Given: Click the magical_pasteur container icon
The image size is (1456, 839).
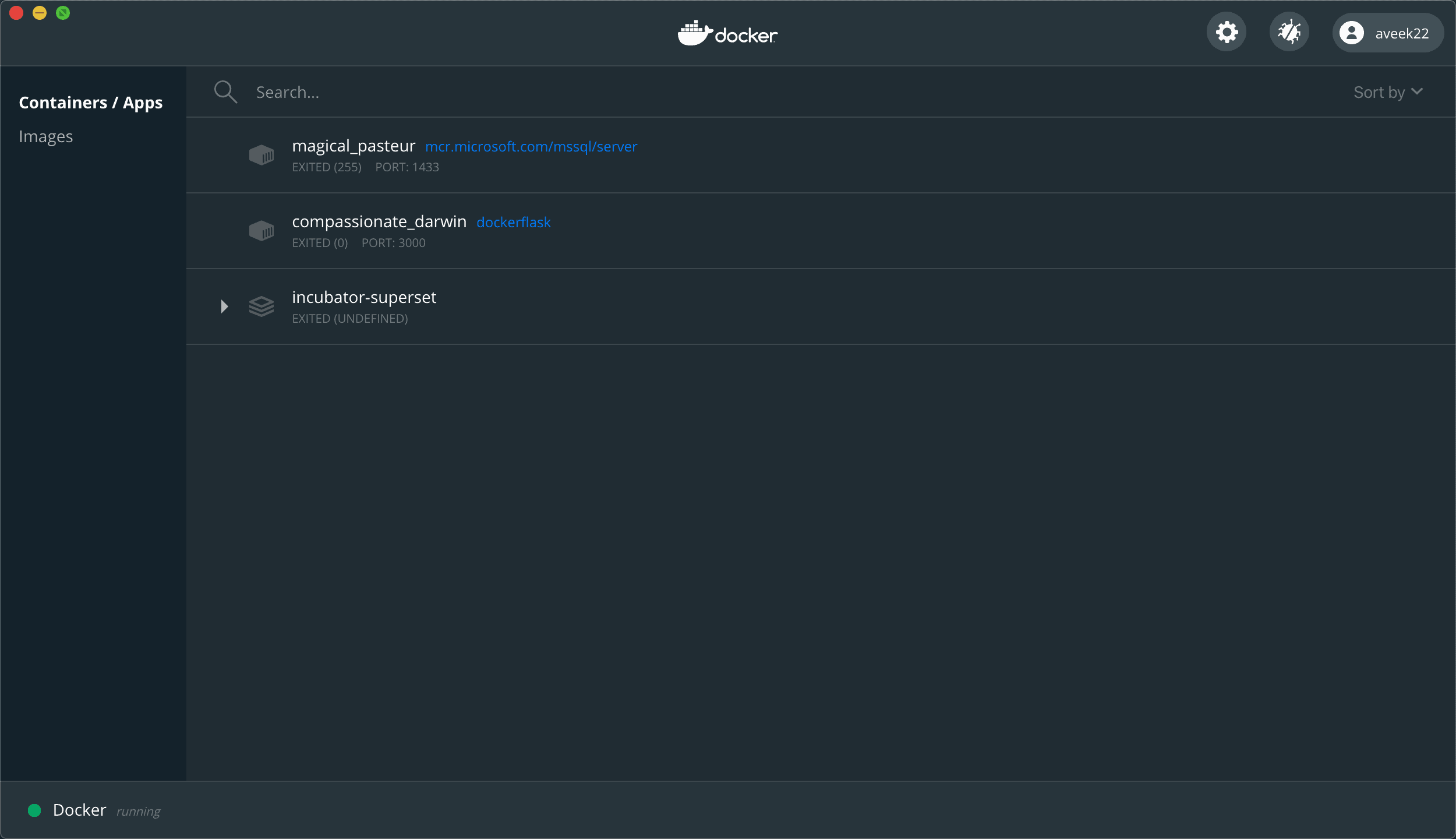Looking at the screenshot, I should [261, 155].
